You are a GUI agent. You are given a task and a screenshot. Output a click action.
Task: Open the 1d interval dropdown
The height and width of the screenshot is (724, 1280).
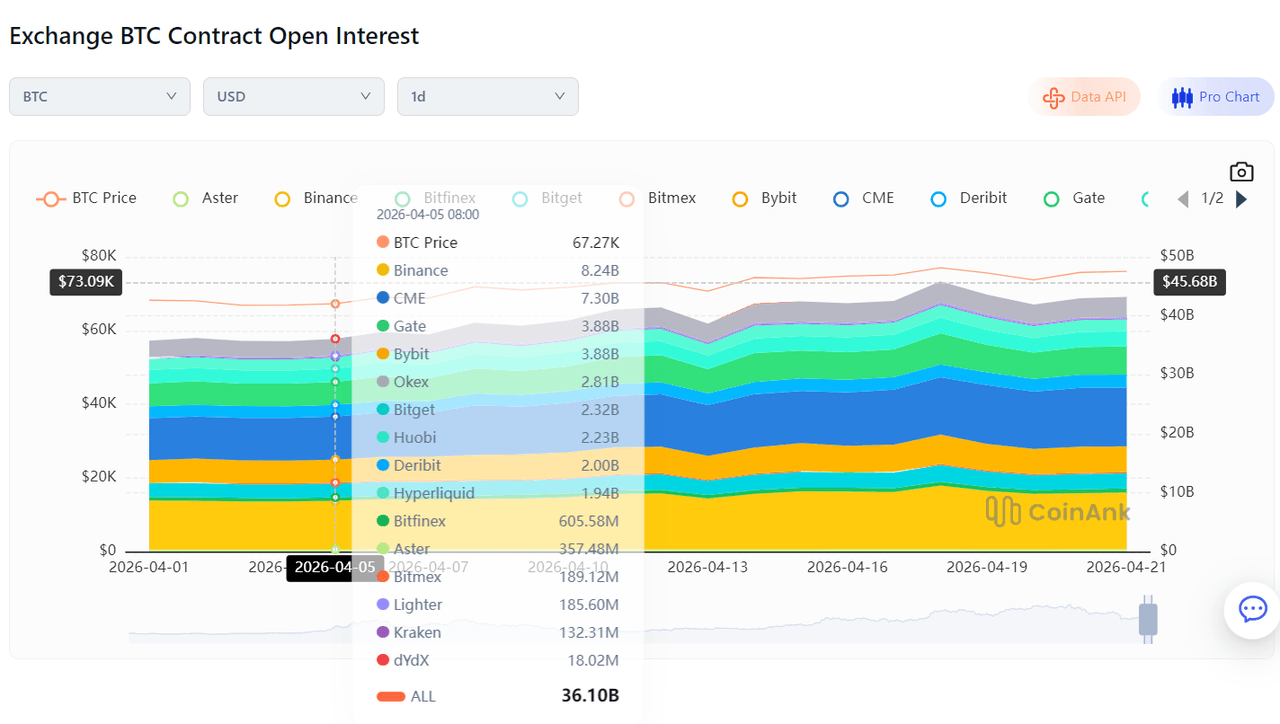487,97
